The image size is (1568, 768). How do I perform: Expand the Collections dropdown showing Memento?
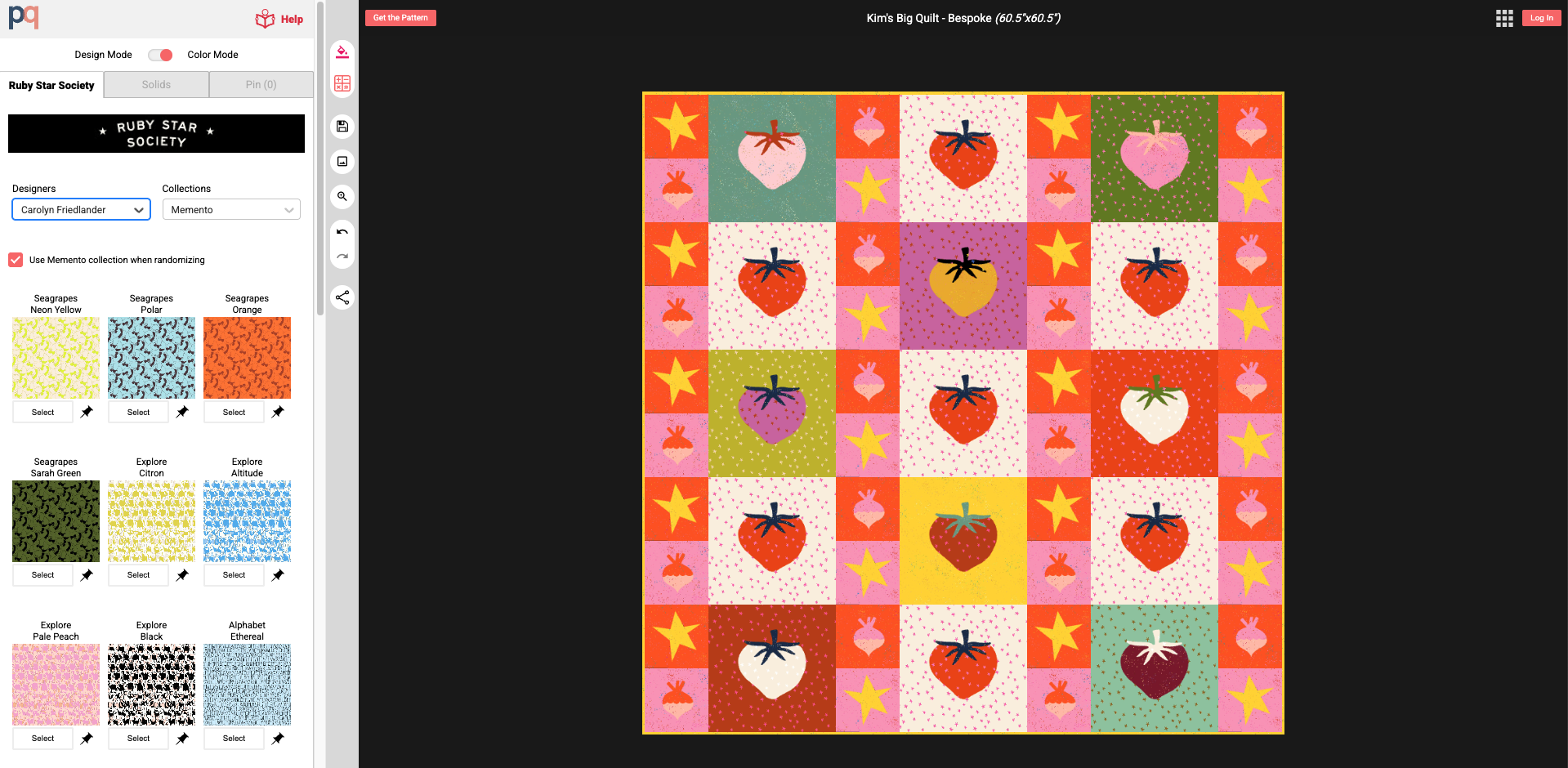click(231, 210)
